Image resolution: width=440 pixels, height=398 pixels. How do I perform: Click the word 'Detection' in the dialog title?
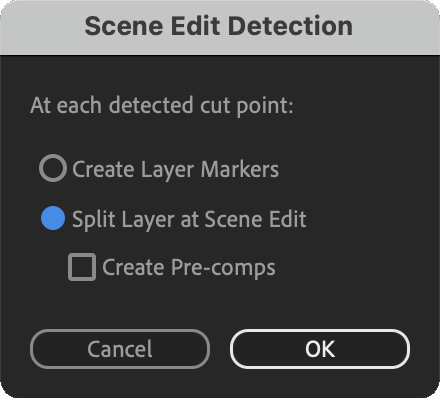pos(290,26)
